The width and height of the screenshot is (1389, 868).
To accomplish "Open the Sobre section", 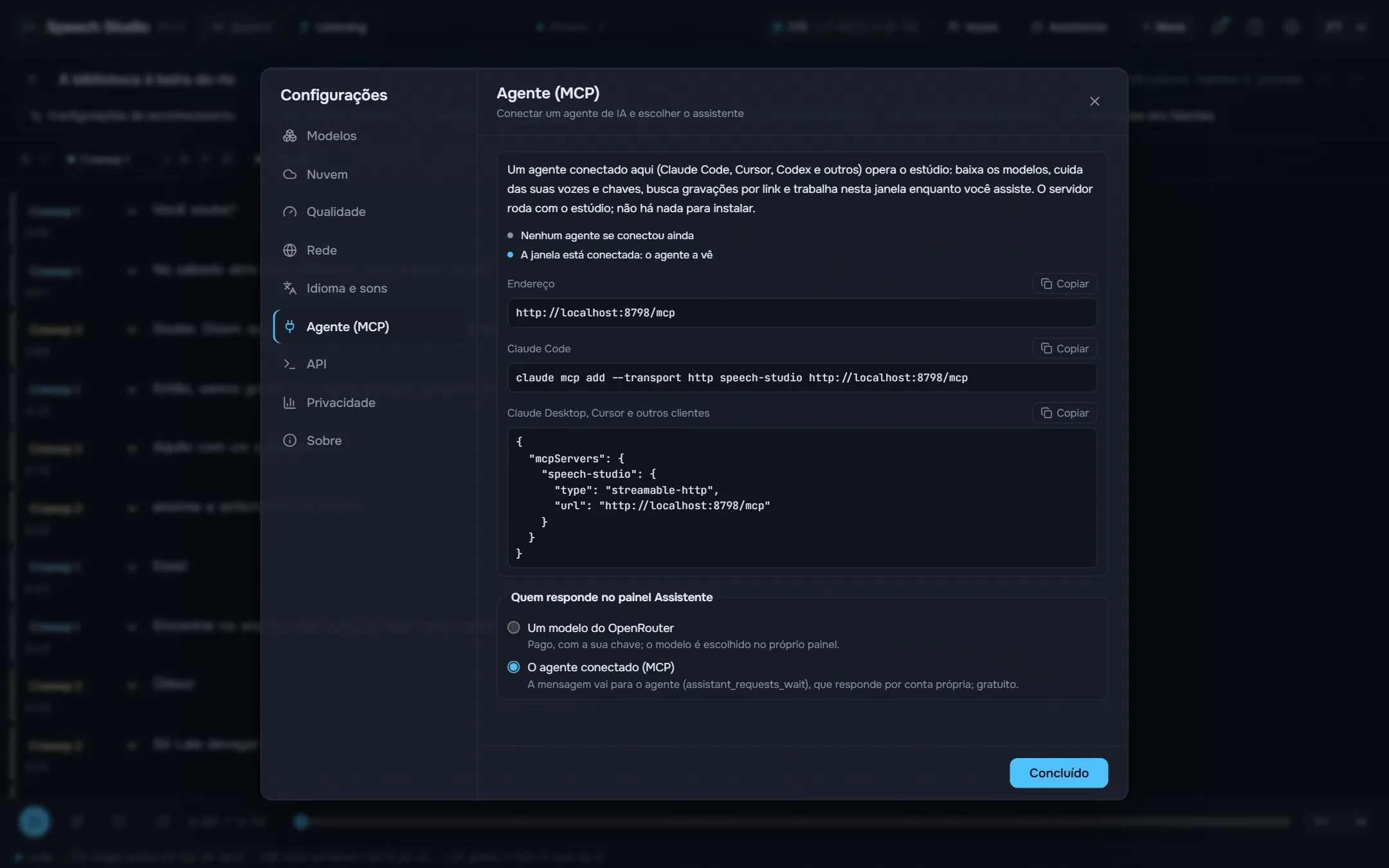I will 369,440.
